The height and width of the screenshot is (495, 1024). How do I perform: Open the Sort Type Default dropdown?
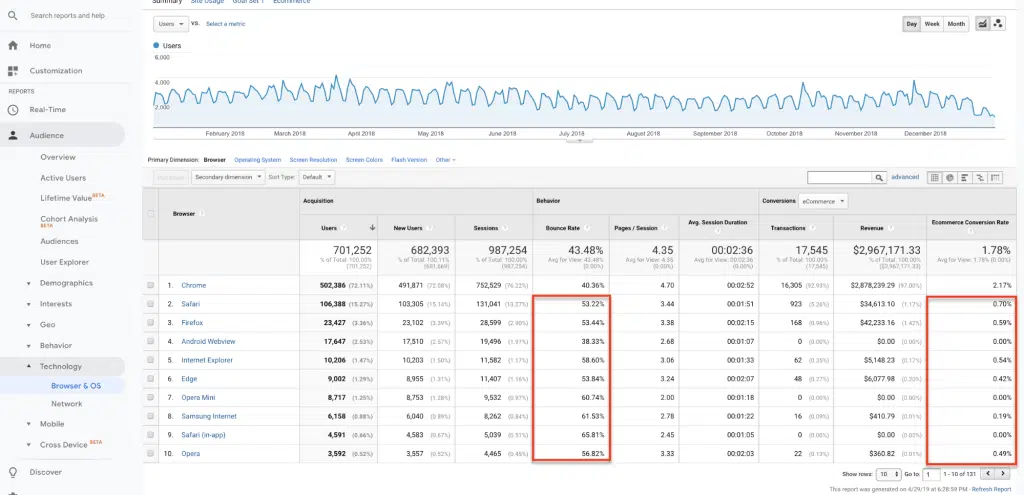317,177
